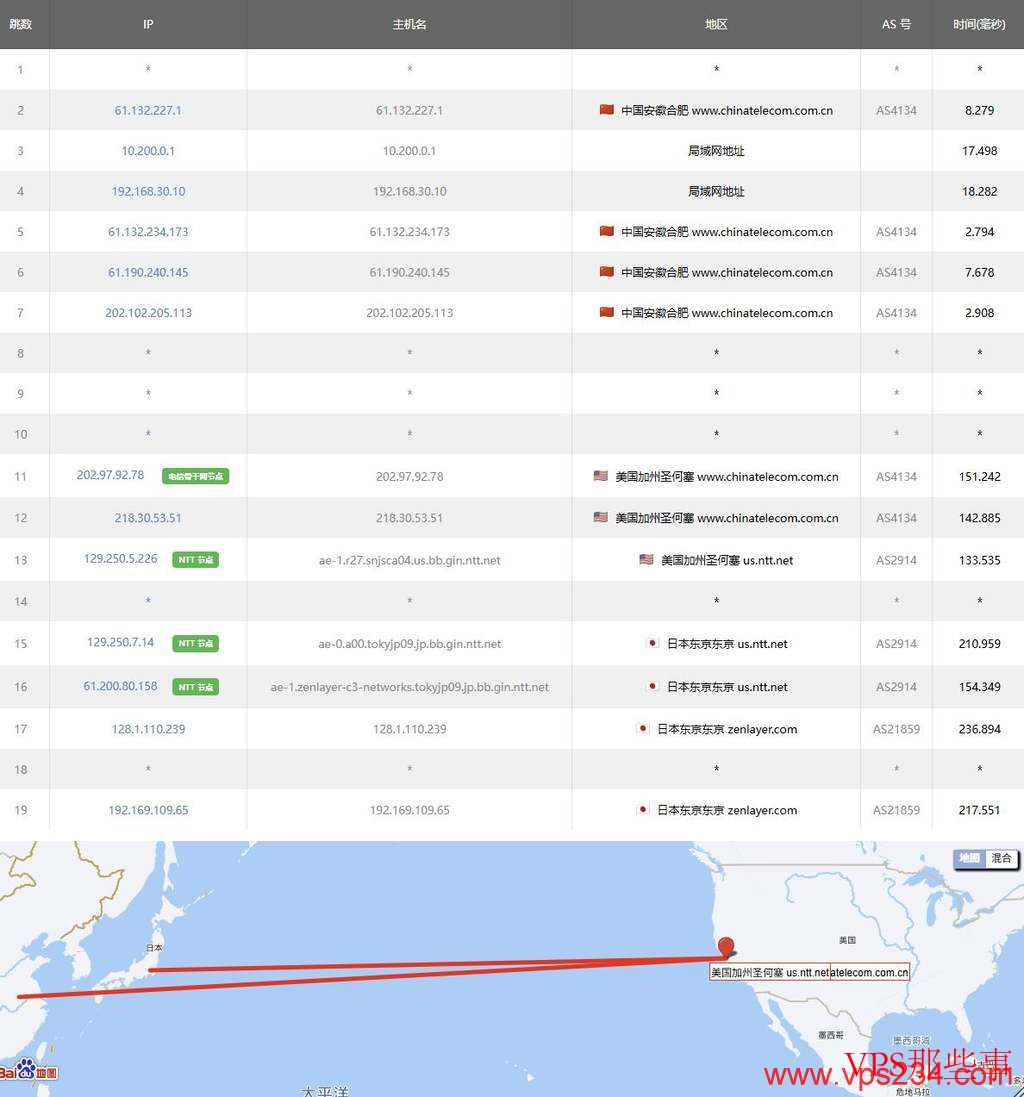Click the China flag icon in hop 7 row
Viewport: 1024px width, 1097px height.
[606, 312]
